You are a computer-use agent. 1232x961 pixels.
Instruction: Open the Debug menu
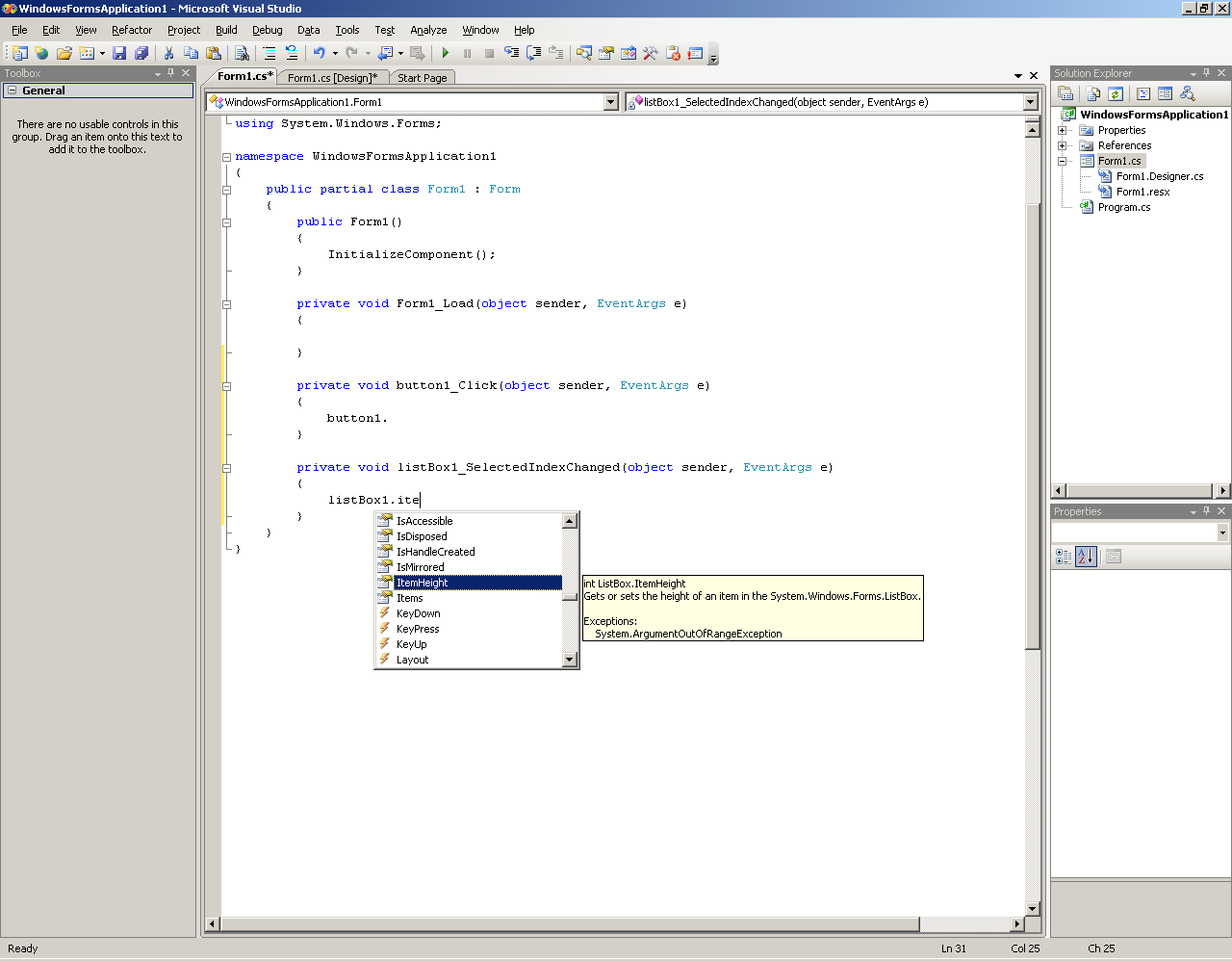pyautogui.click(x=268, y=30)
